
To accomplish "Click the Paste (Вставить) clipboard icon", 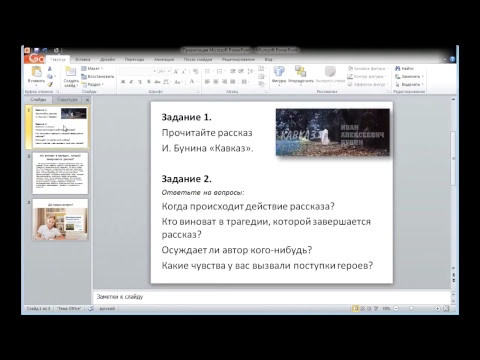I will pyautogui.click(x=36, y=72).
